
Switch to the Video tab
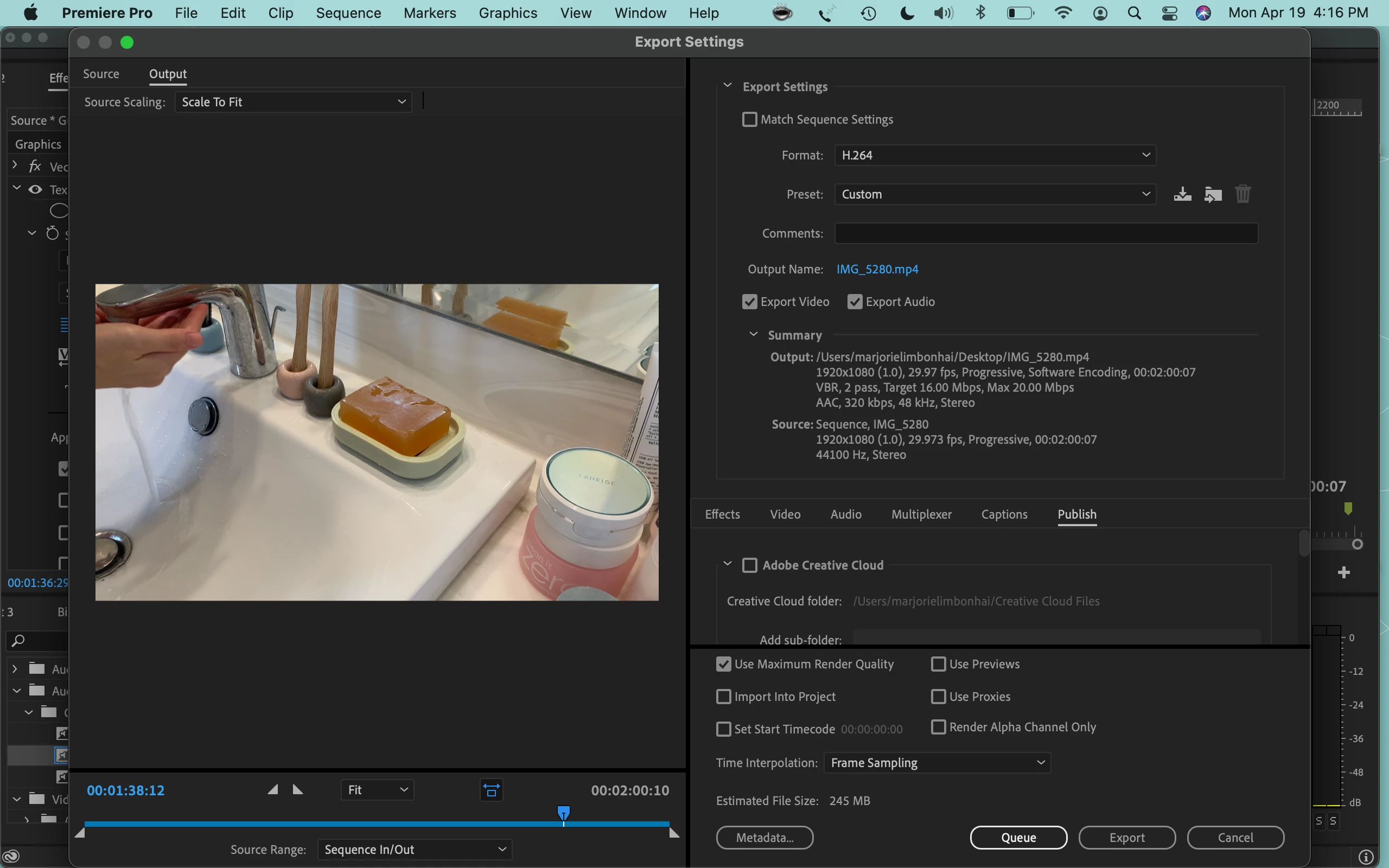[785, 514]
